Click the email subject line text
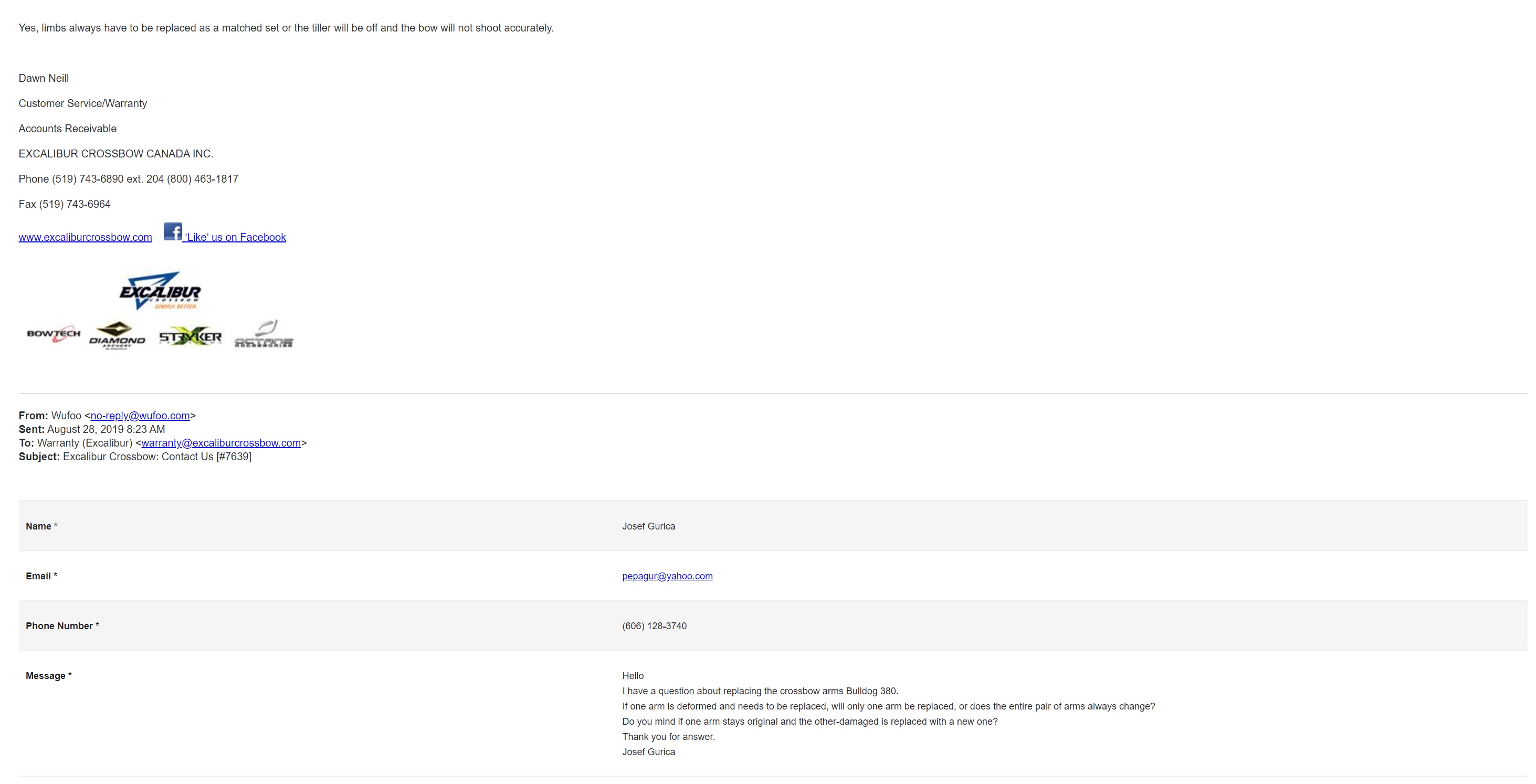The height and width of the screenshot is (784, 1536). (156, 457)
